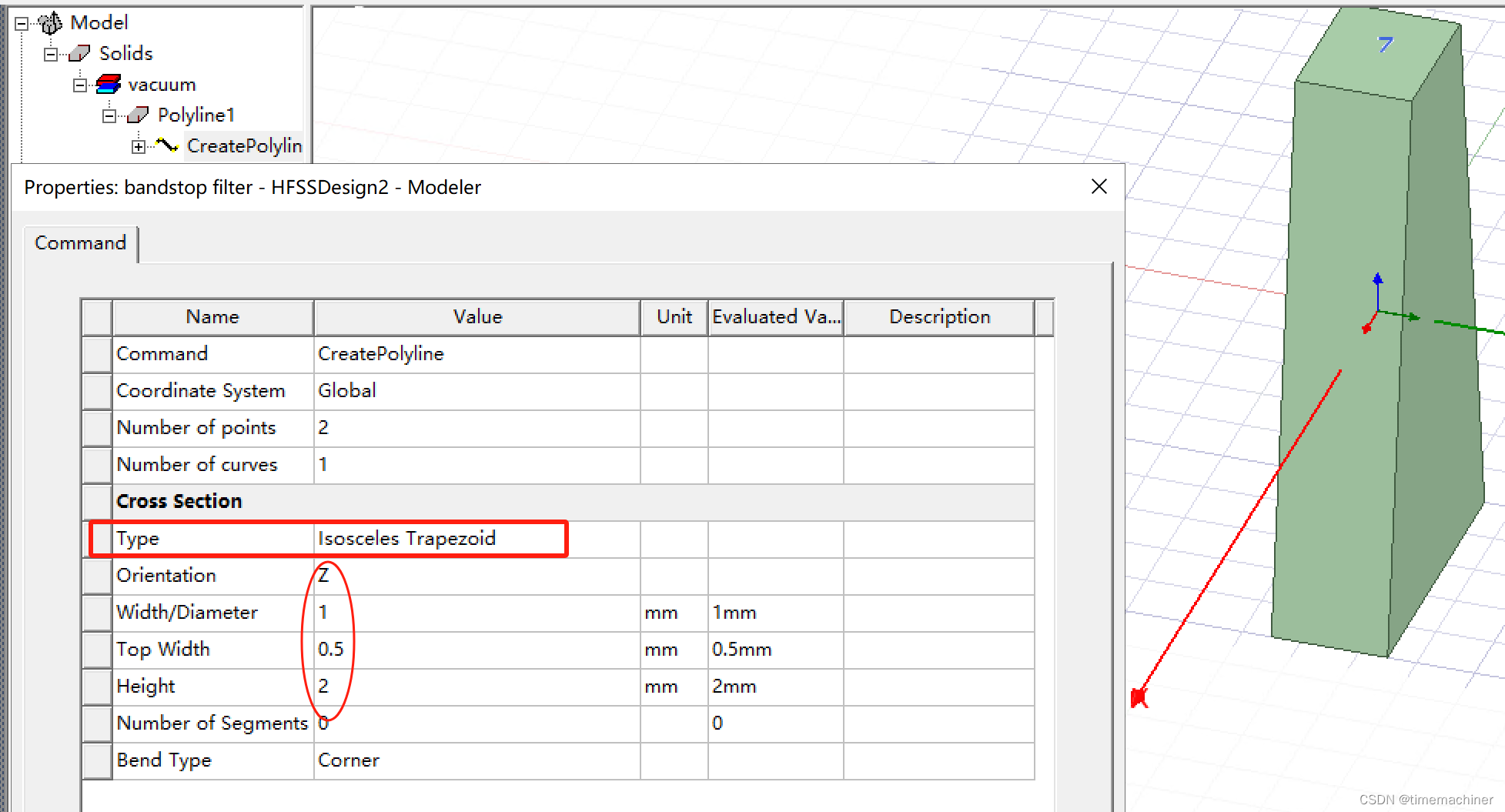Edit the Height value of 2
1505x812 pixels.
pos(324,686)
